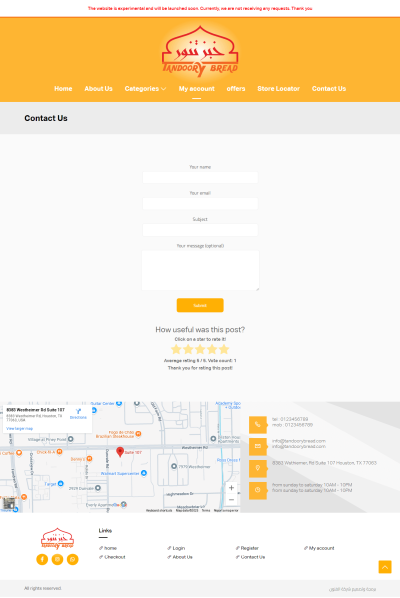This screenshot has height=598, width=400.
Task: Open the Instagram icon in footer
Action: [x=57, y=559]
